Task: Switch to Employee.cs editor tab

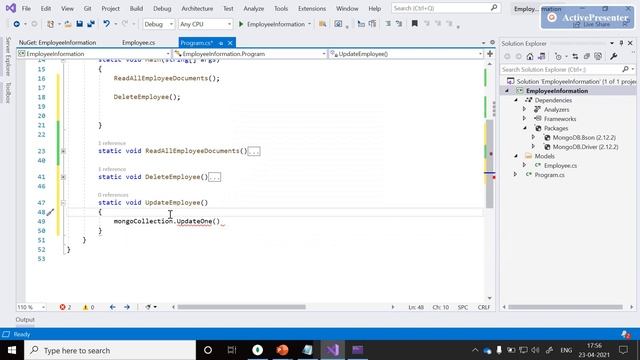Action: pyautogui.click(x=138, y=42)
